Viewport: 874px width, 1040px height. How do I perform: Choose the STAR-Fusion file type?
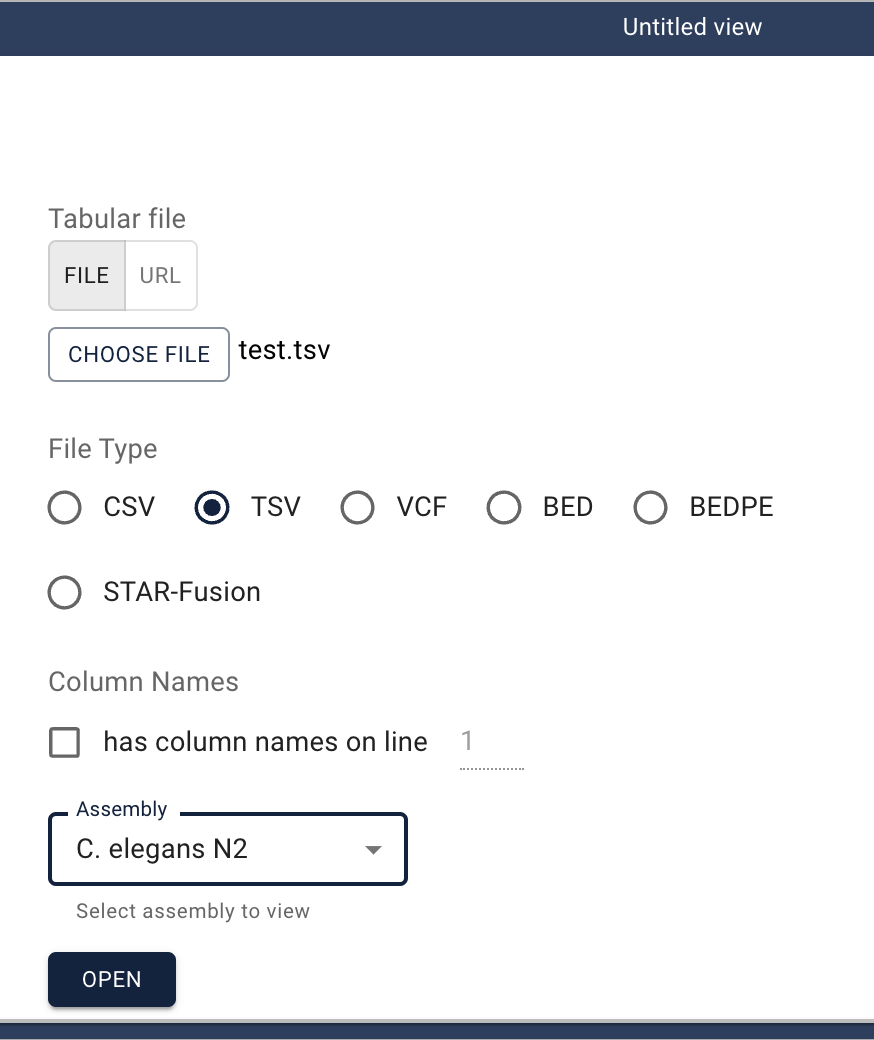65,592
